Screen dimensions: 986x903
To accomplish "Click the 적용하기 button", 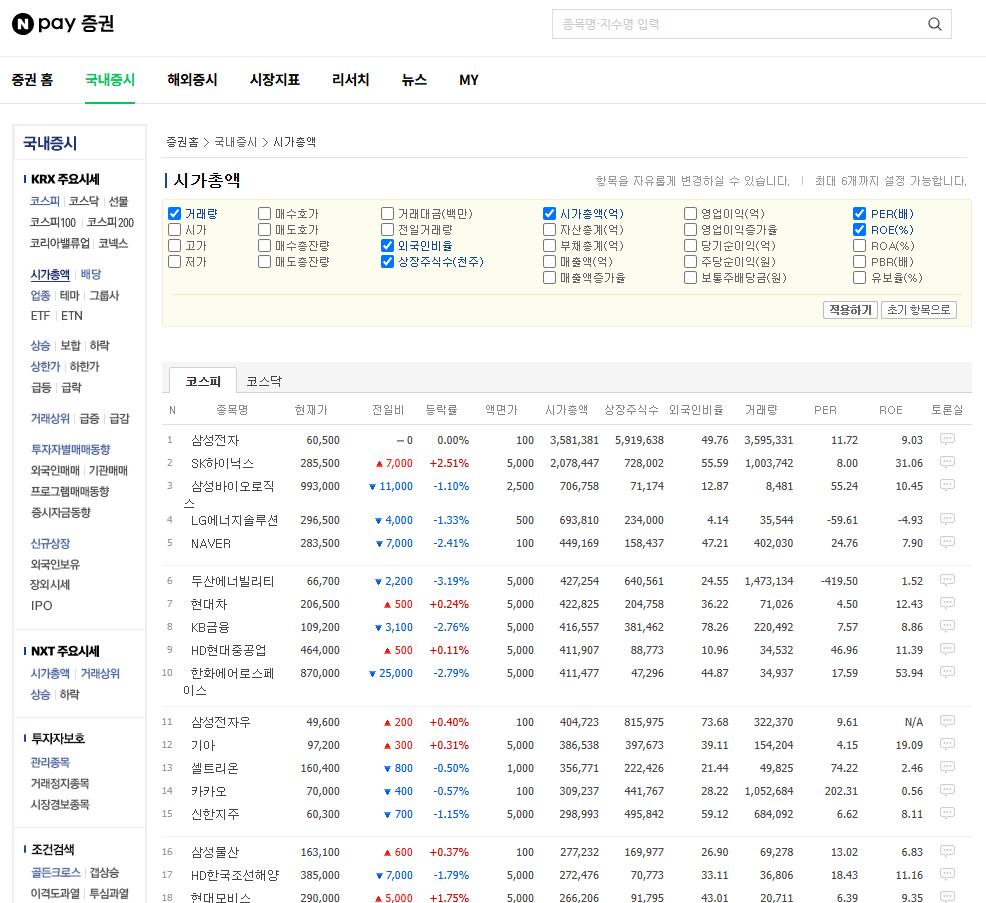I will click(849, 310).
